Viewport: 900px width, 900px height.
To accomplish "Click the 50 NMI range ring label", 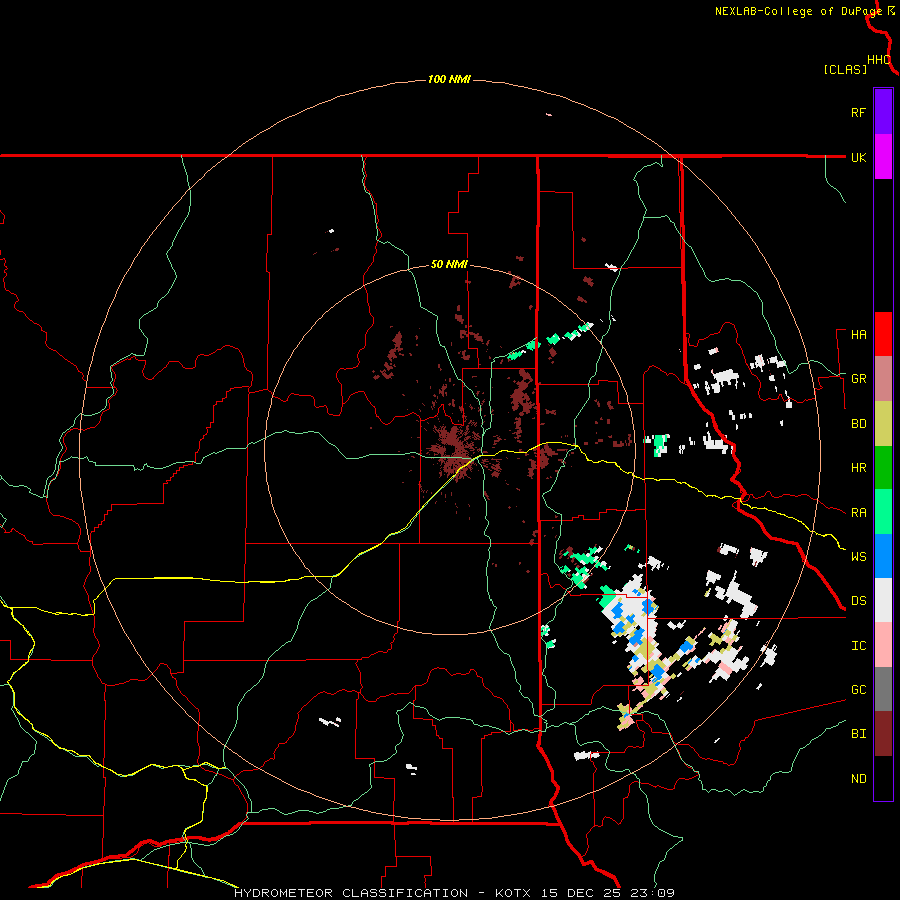I will click(449, 264).
